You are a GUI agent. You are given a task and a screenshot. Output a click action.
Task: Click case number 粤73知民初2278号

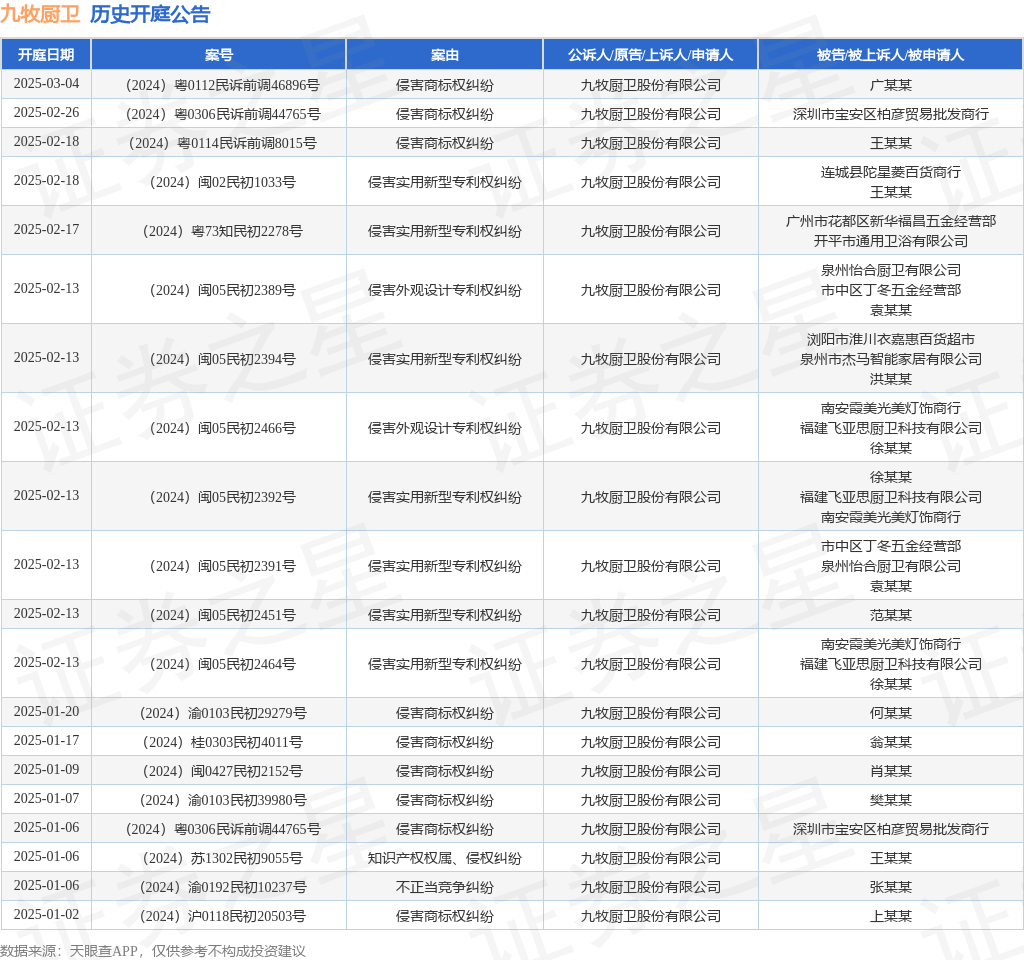[223, 231]
